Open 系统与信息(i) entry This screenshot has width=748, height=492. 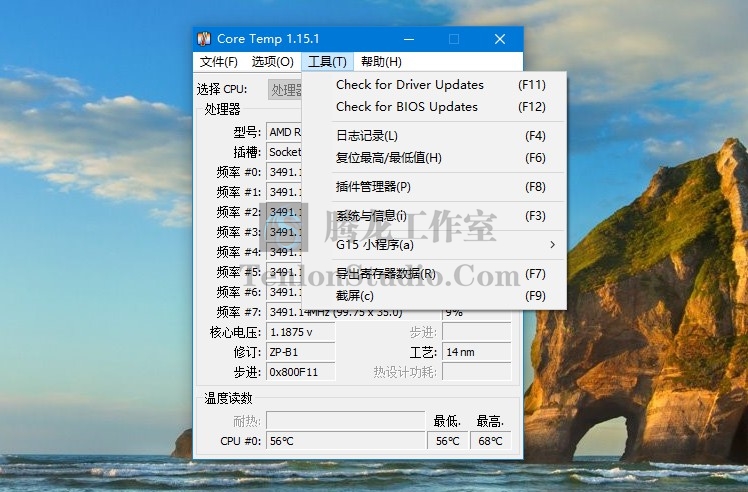point(434,216)
